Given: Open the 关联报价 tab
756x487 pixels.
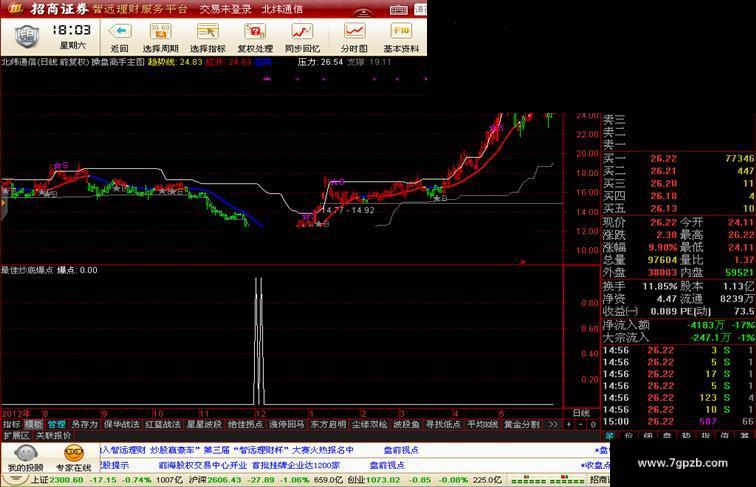Looking at the screenshot, I should pos(54,435).
